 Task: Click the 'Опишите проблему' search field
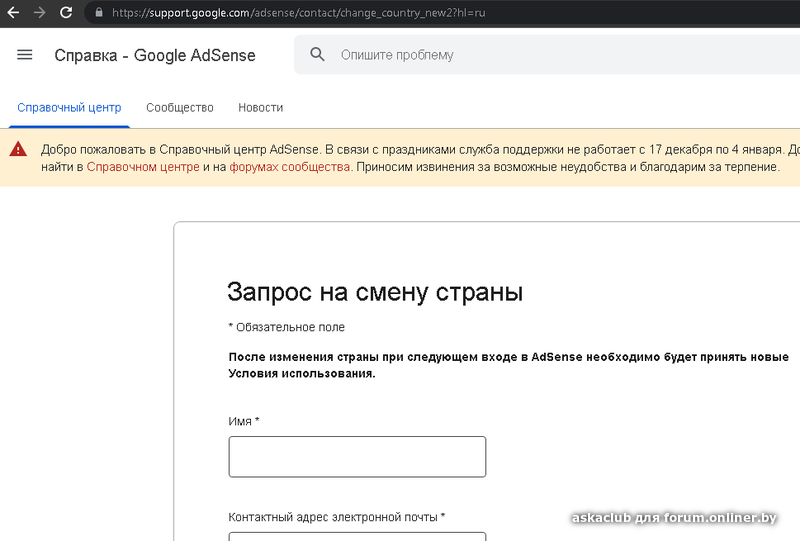(500, 55)
